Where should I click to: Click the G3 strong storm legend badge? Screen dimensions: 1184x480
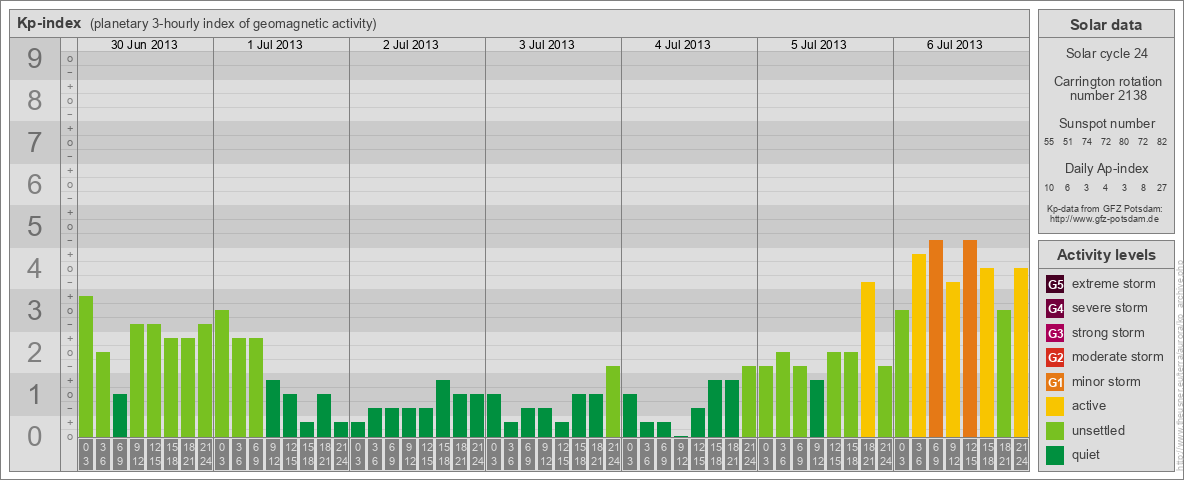1055,333
